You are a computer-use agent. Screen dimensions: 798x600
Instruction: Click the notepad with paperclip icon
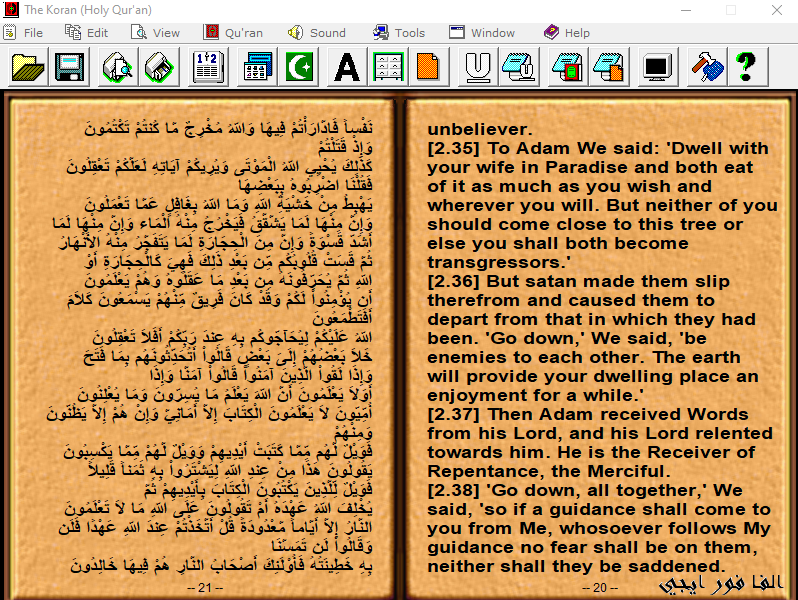click(x=519, y=67)
